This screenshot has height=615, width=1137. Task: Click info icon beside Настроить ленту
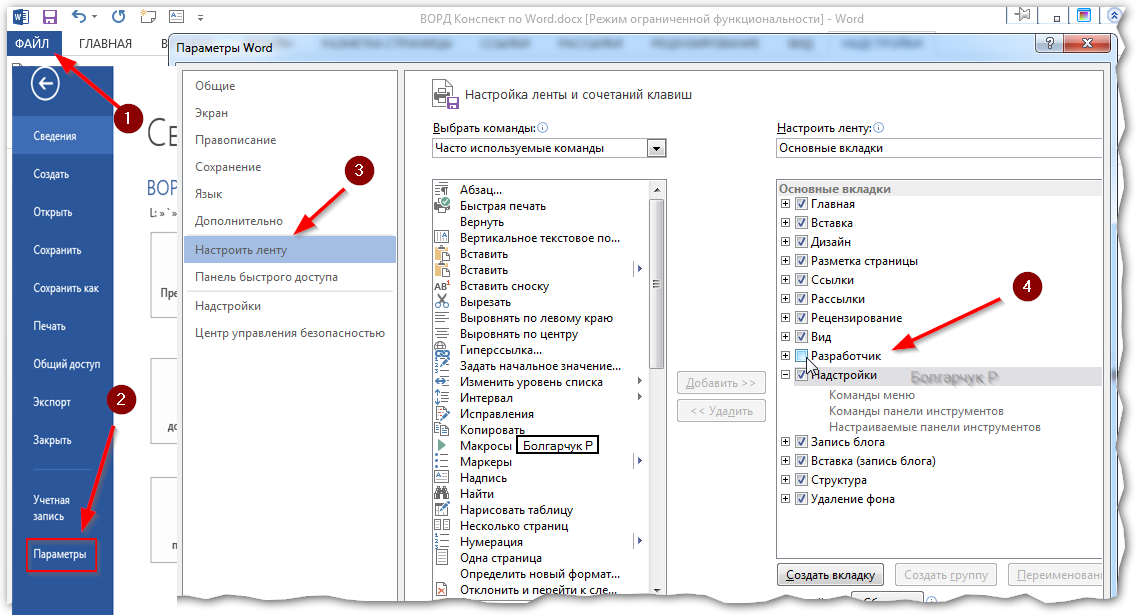[x=878, y=128]
